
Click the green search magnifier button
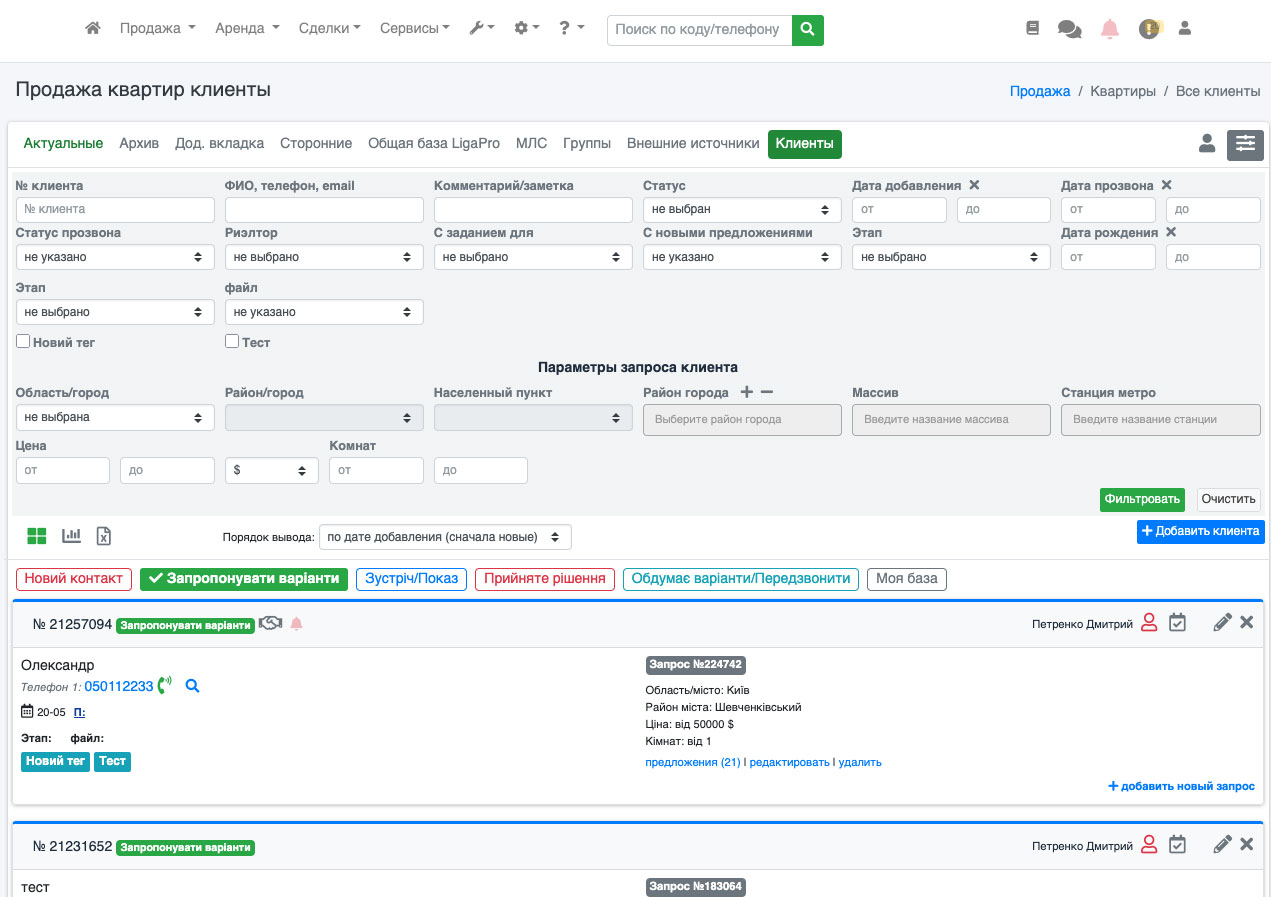tap(807, 30)
